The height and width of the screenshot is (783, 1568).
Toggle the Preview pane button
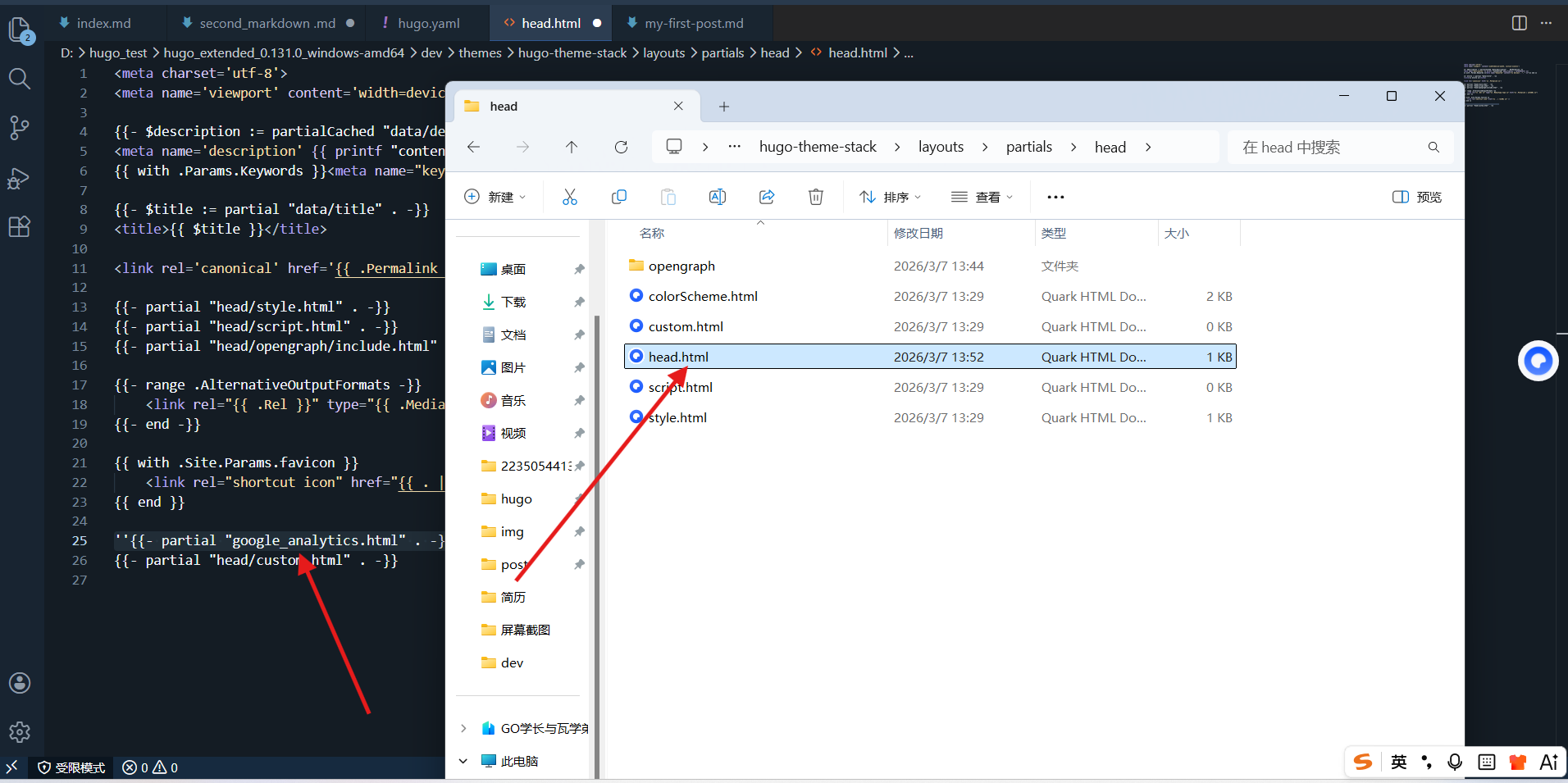(1416, 197)
